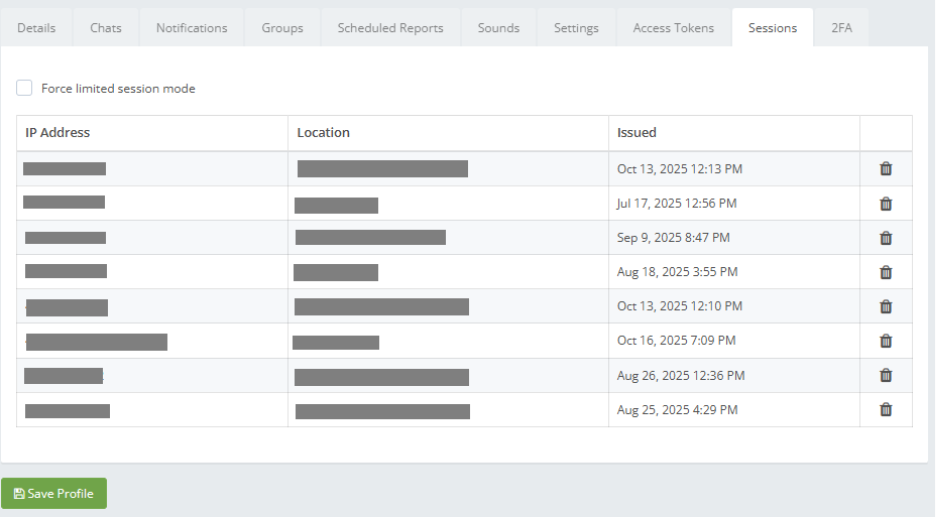Switch to the Settings tab
The height and width of the screenshot is (517, 936).
576,28
